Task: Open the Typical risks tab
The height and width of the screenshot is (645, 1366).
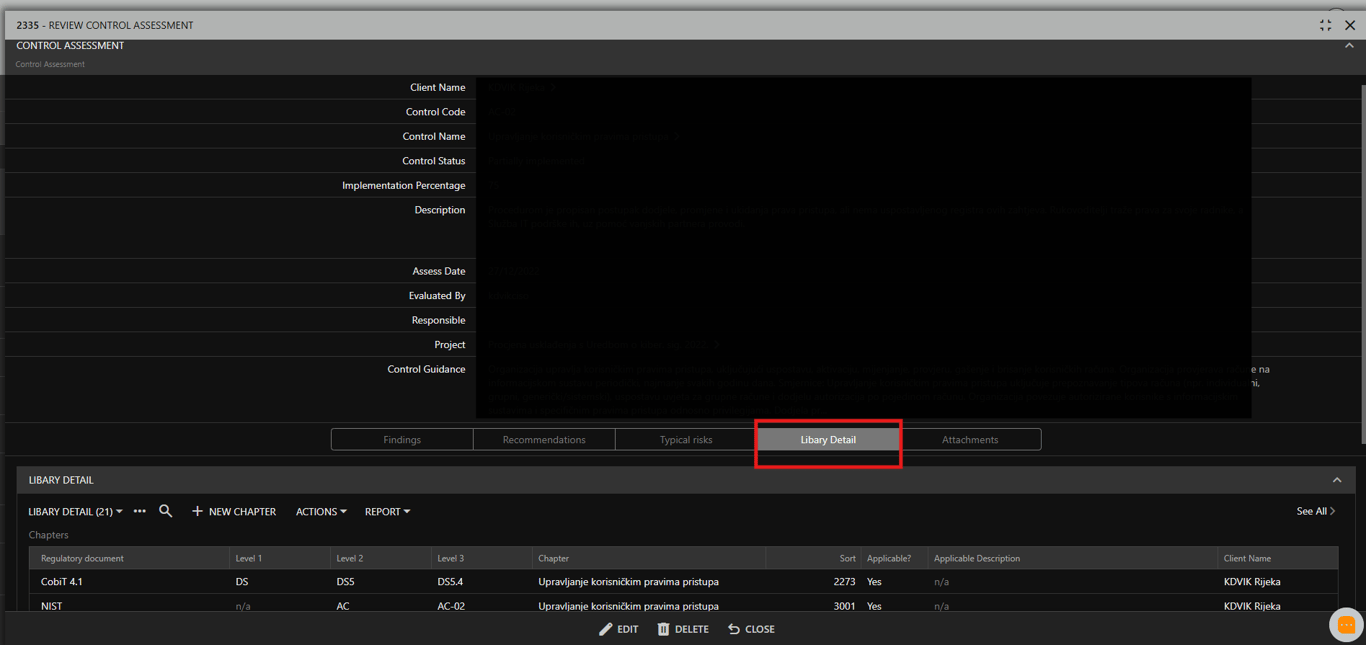Action: point(686,439)
